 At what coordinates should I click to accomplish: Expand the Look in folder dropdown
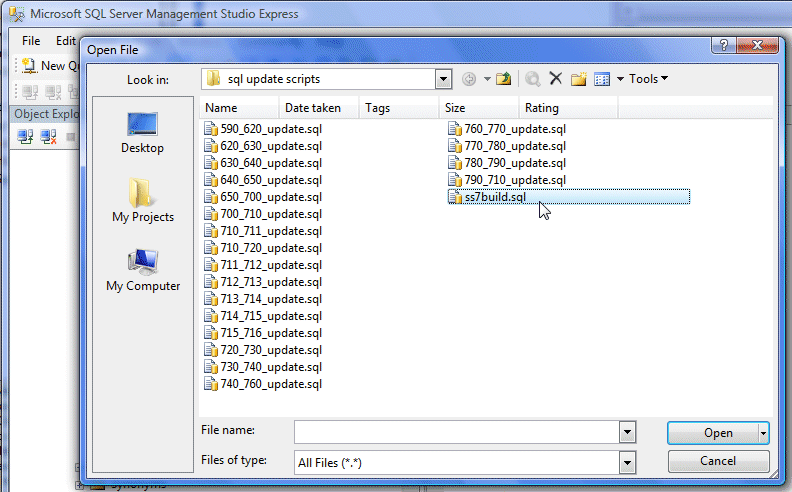point(443,79)
